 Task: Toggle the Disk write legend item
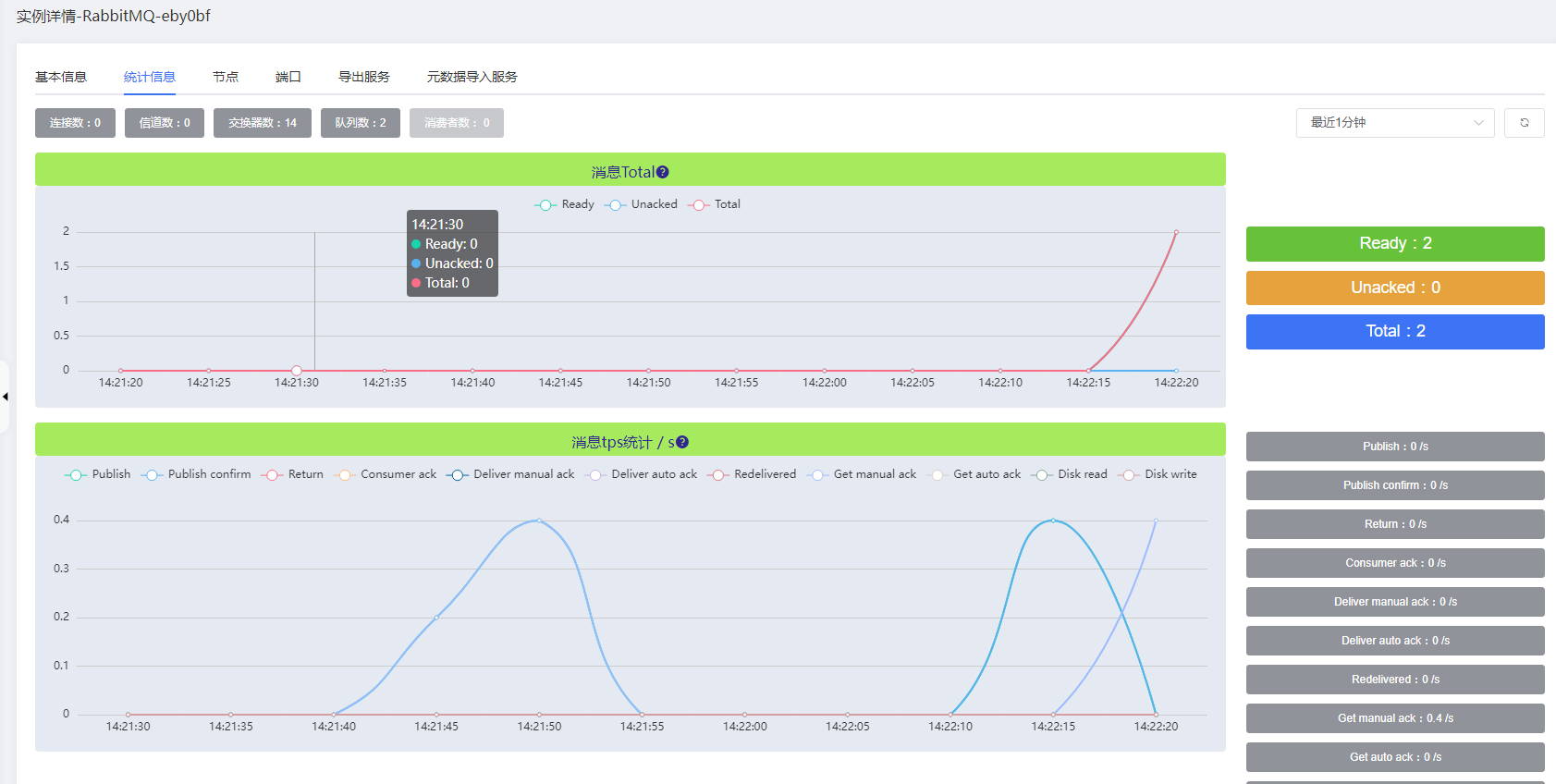tap(1158, 474)
